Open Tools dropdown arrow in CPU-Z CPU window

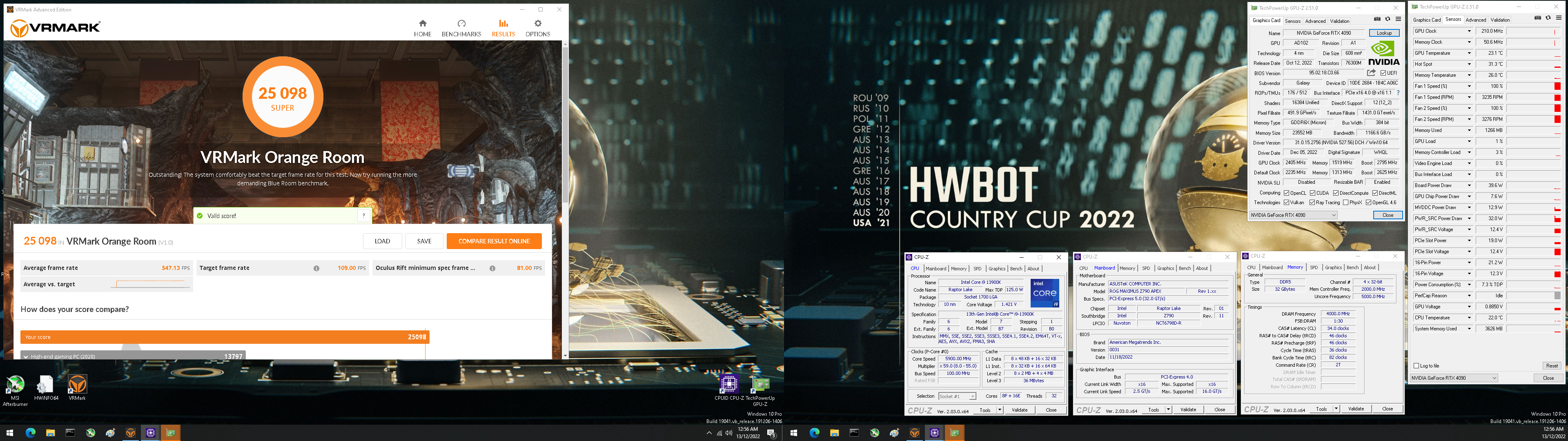pos(1000,410)
